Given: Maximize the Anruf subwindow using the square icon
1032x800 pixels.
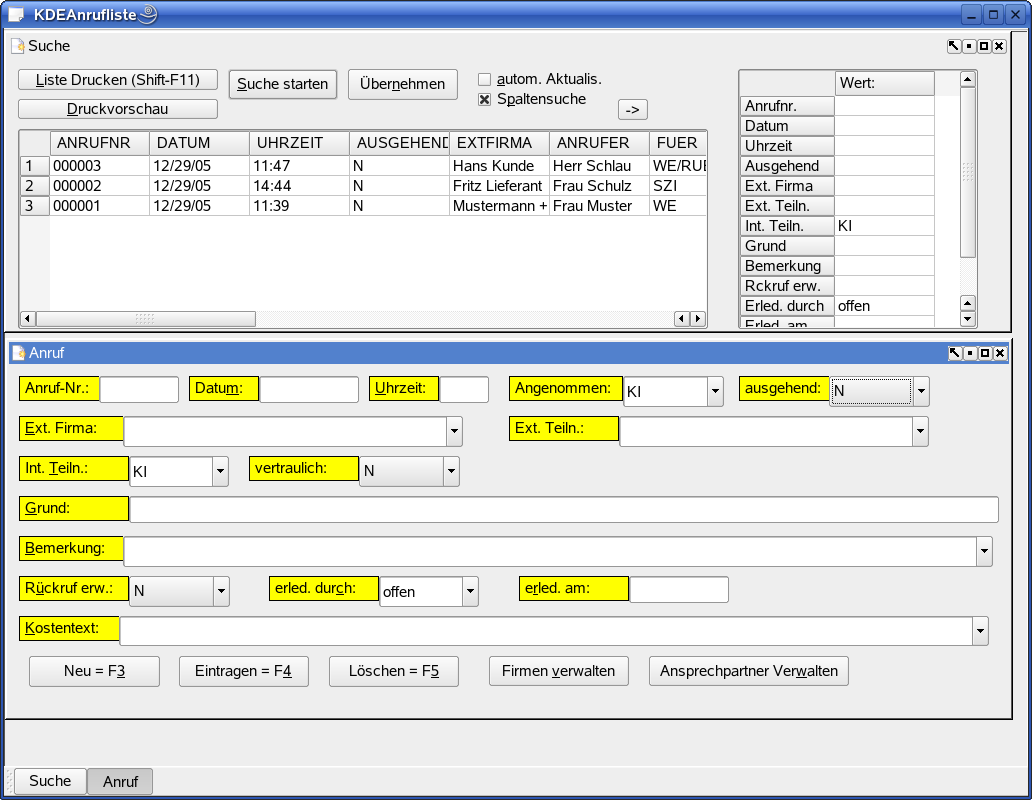Looking at the screenshot, I should tap(984, 353).
